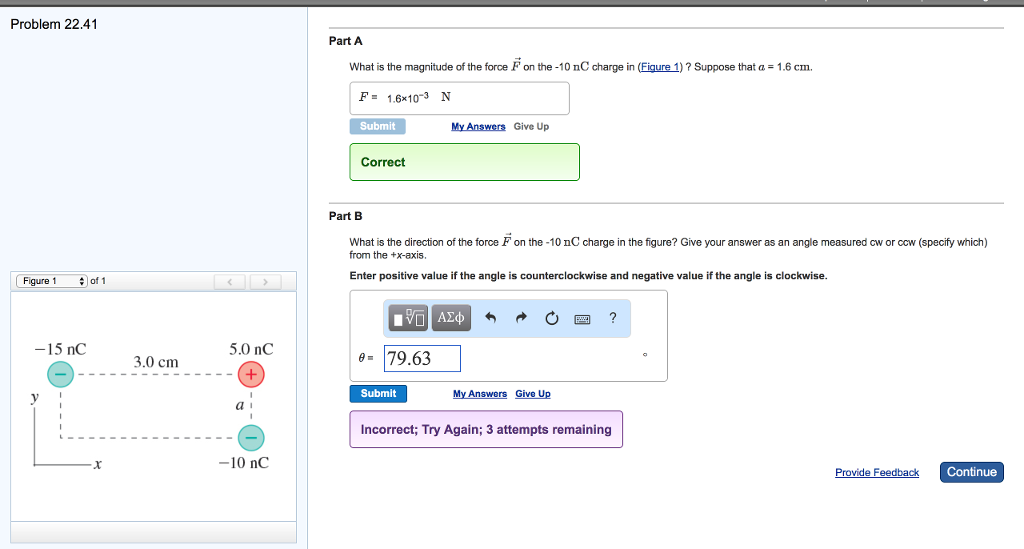Open the Figure 1 selector dropdown

coord(52,281)
